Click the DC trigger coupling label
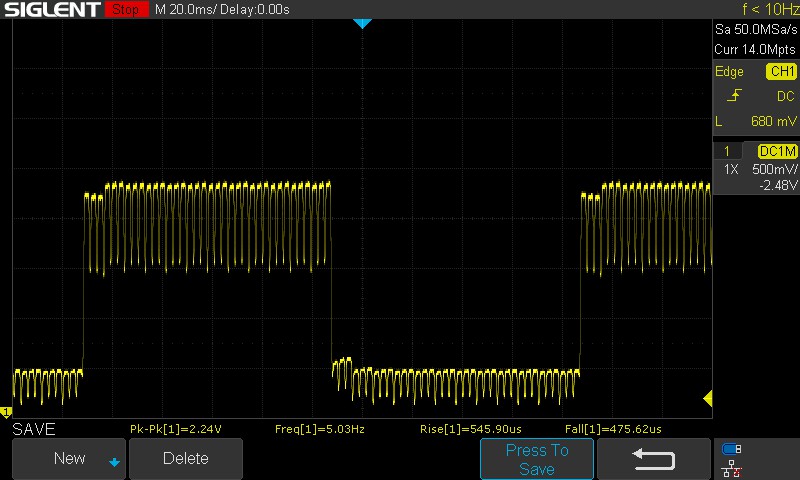The width and height of the screenshot is (800, 480). tap(786, 96)
